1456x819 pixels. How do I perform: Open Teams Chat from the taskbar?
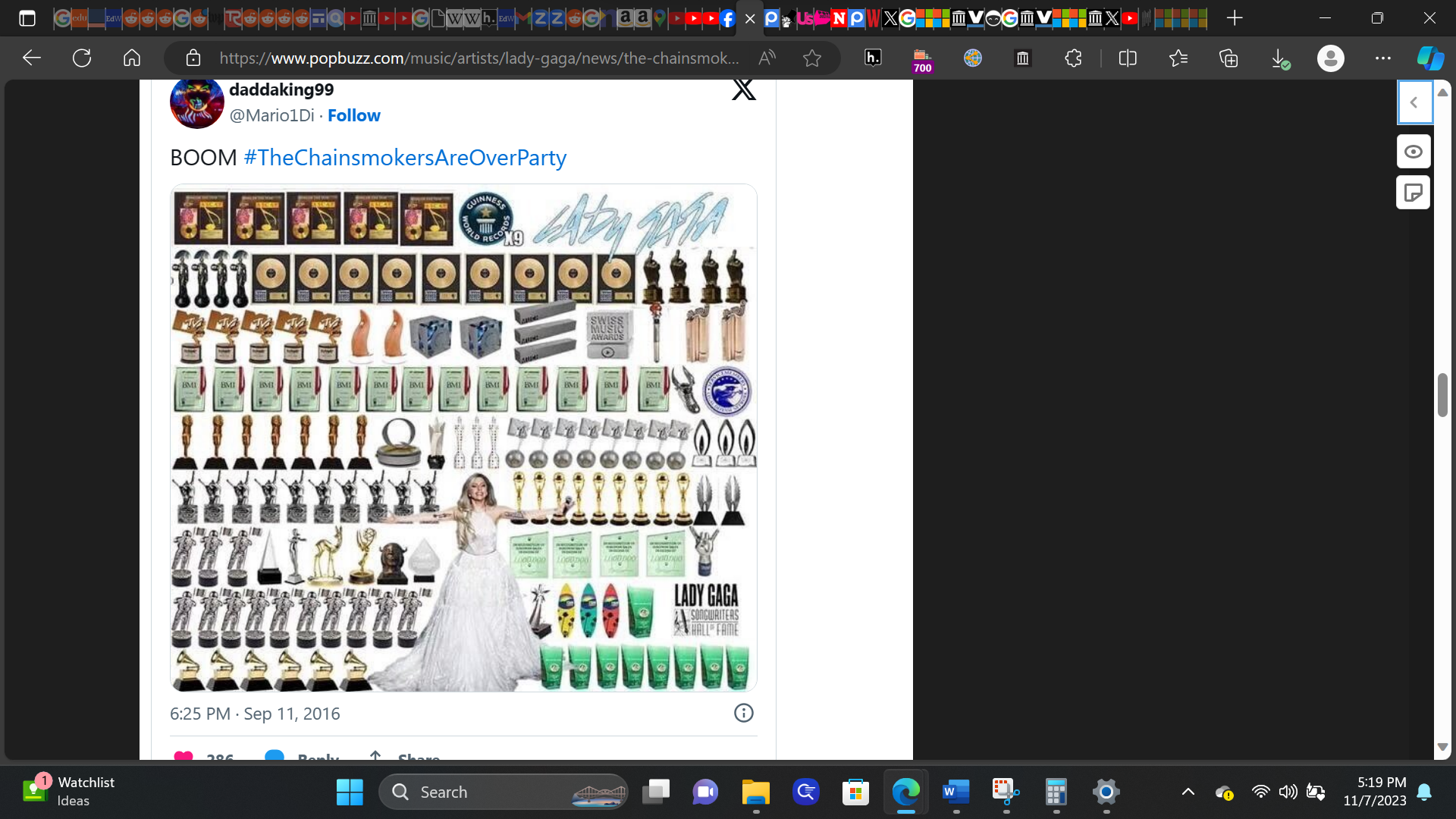click(705, 792)
